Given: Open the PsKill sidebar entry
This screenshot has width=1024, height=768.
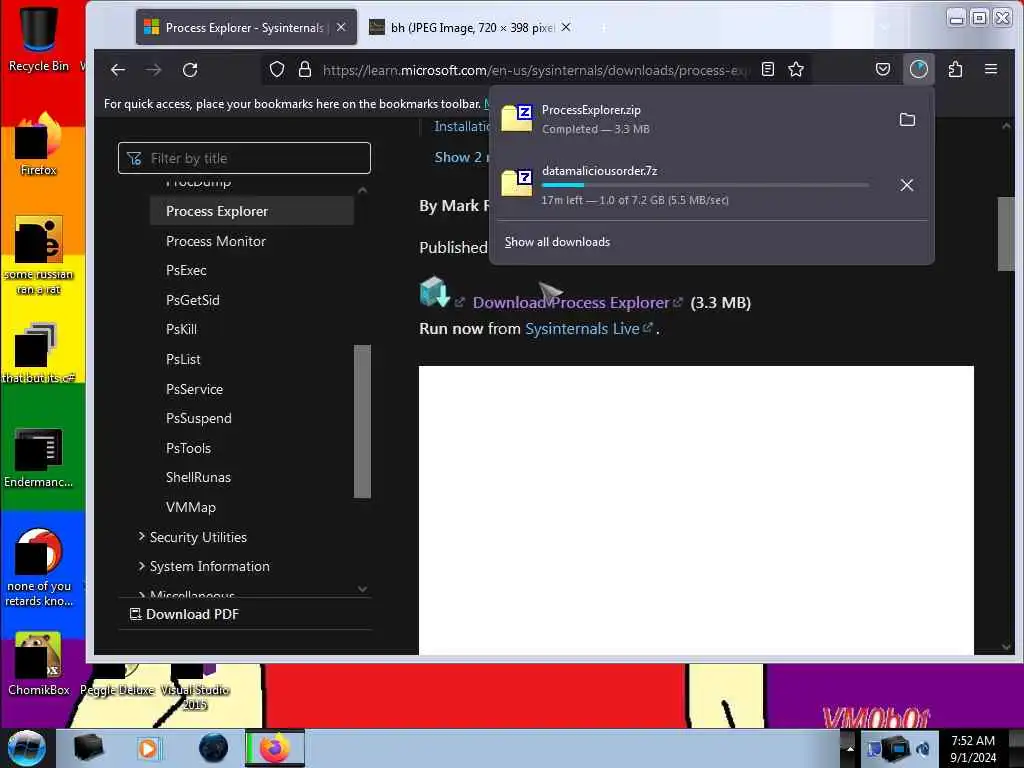Looking at the screenshot, I should click(x=181, y=329).
